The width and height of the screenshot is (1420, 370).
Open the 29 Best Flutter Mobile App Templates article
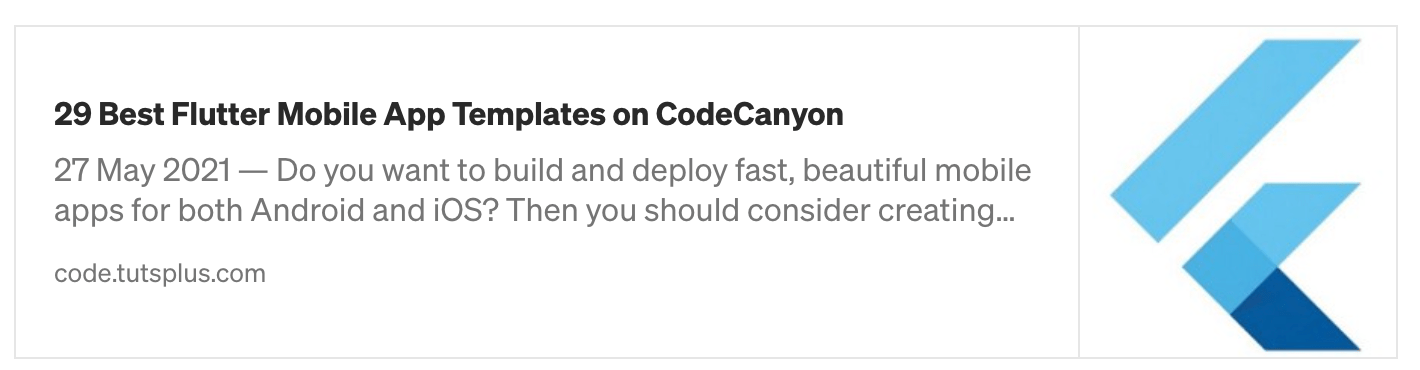pyautogui.click(x=449, y=115)
